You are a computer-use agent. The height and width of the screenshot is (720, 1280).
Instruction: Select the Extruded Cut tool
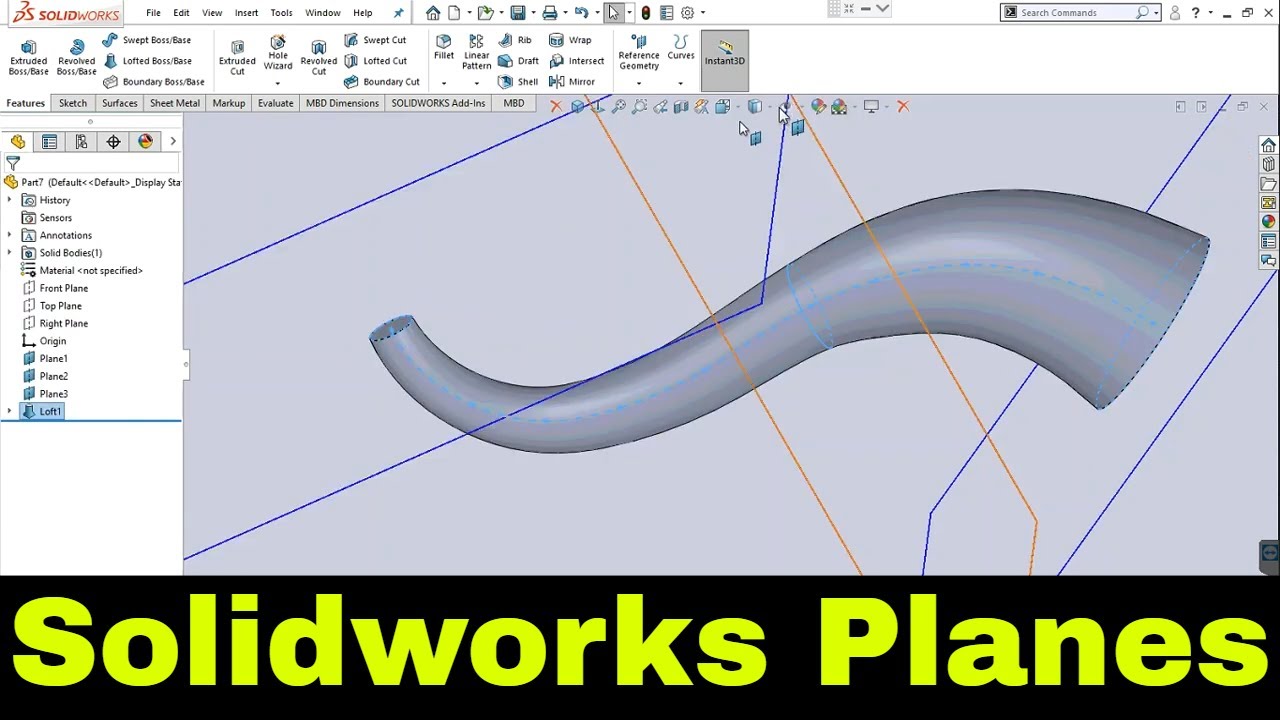[237, 59]
